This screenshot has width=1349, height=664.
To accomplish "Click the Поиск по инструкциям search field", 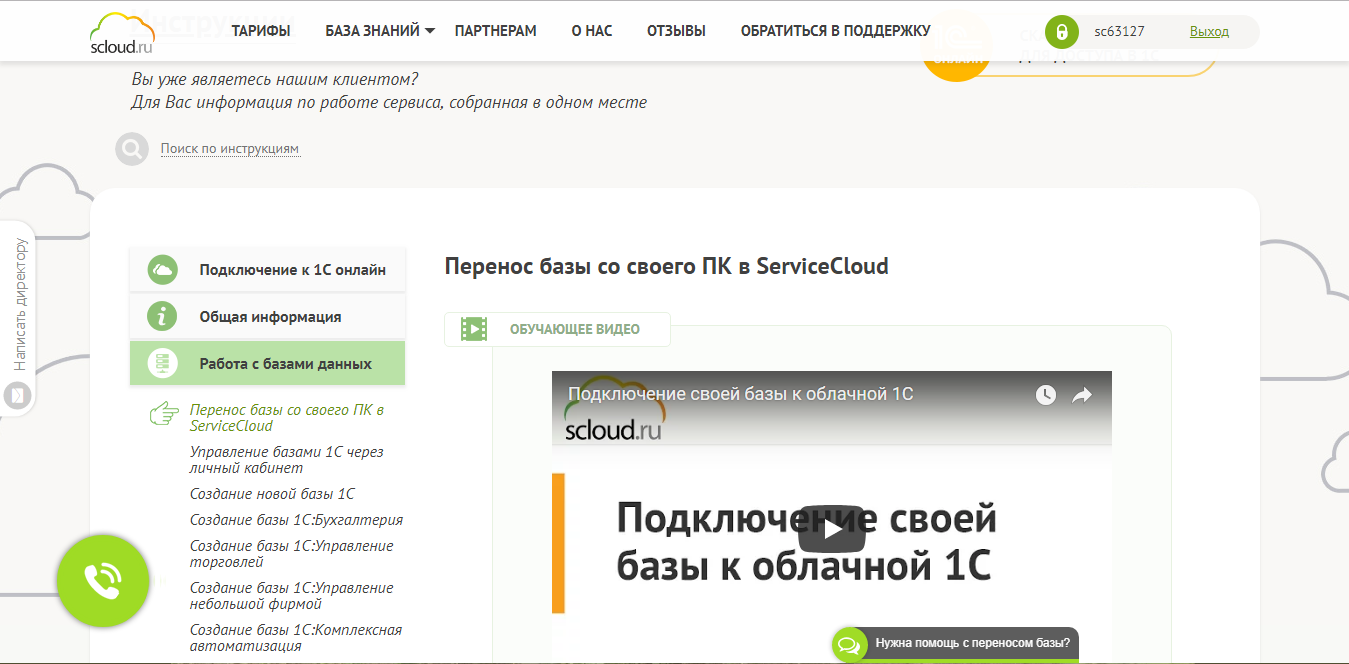I will 230,149.
